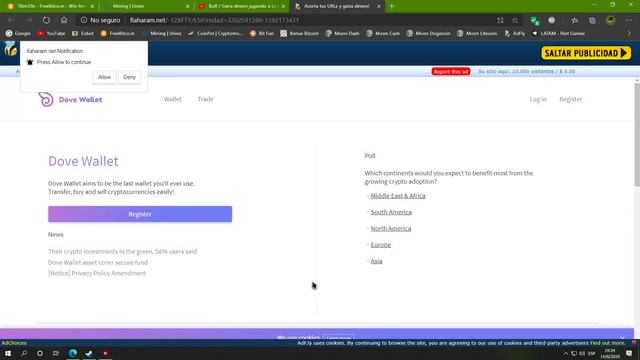Deny the flaharam.net notification
Viewport: 640px width, 360px height.
click(129, 77)
